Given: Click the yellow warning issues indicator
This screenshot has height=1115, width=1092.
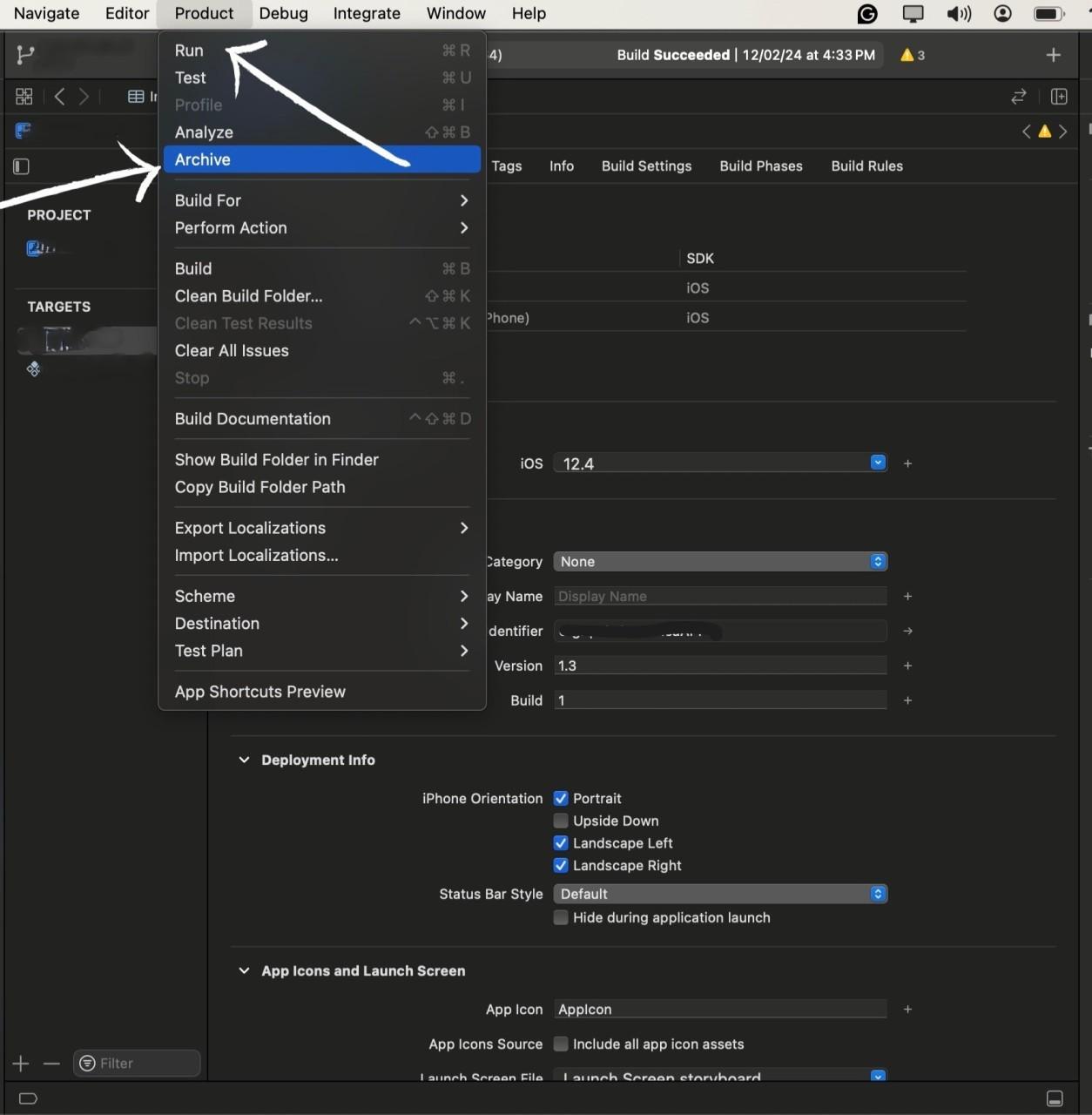Looking at the screenshot, I should (x=912, y=55).
